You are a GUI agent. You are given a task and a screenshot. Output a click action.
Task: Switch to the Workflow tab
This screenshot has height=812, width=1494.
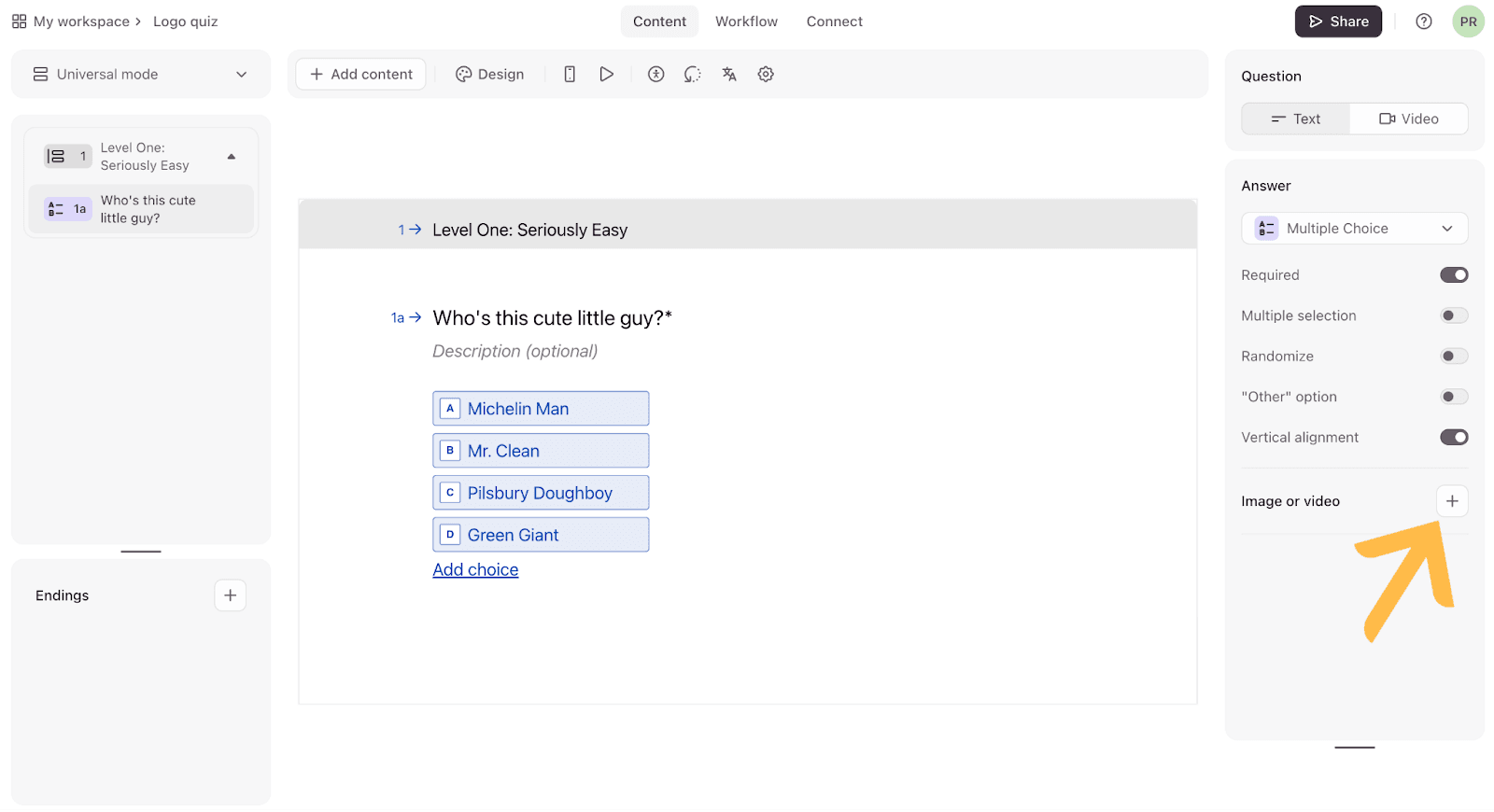point(746,21)
